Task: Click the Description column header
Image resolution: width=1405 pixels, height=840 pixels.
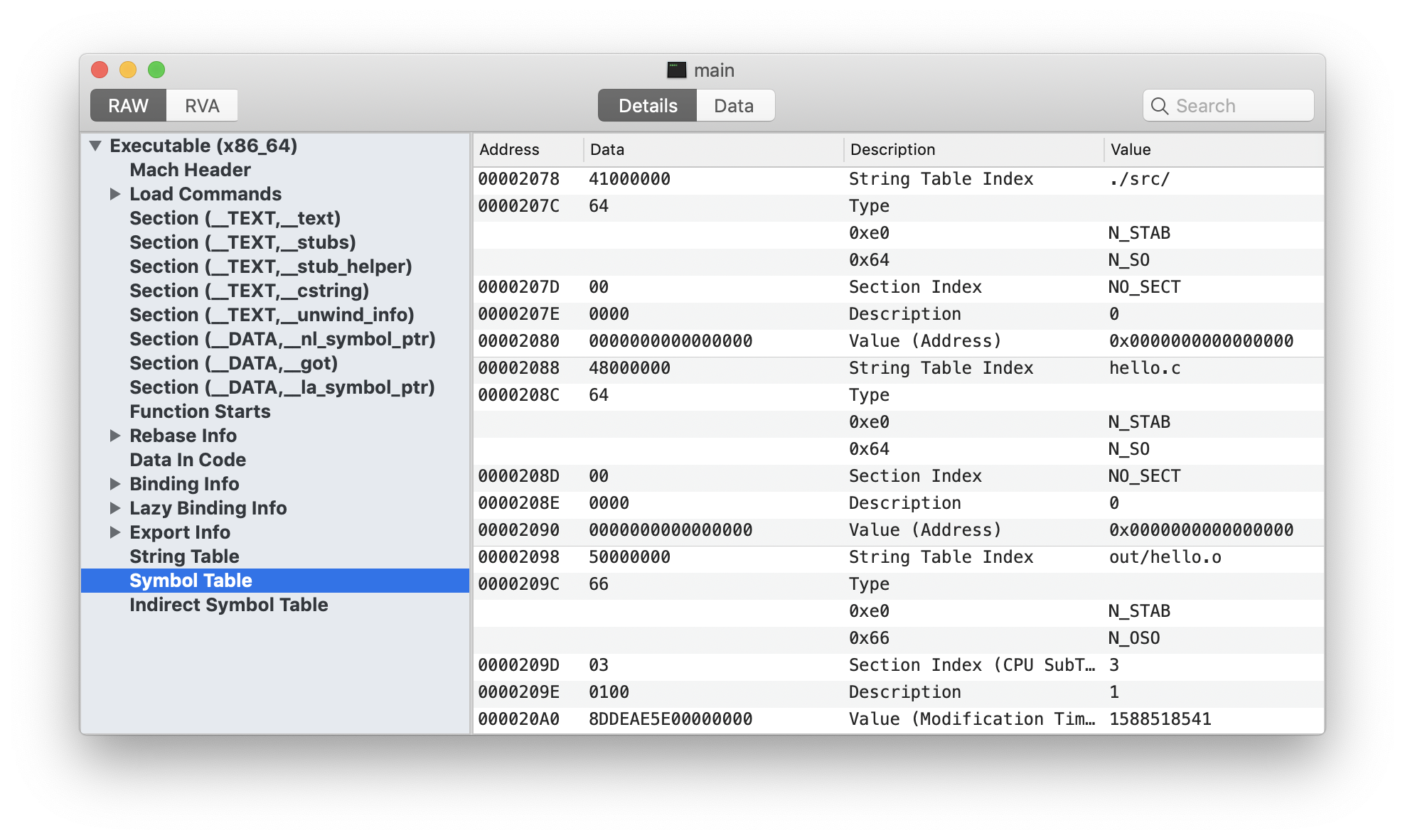Action: click(x=892, y=150)
